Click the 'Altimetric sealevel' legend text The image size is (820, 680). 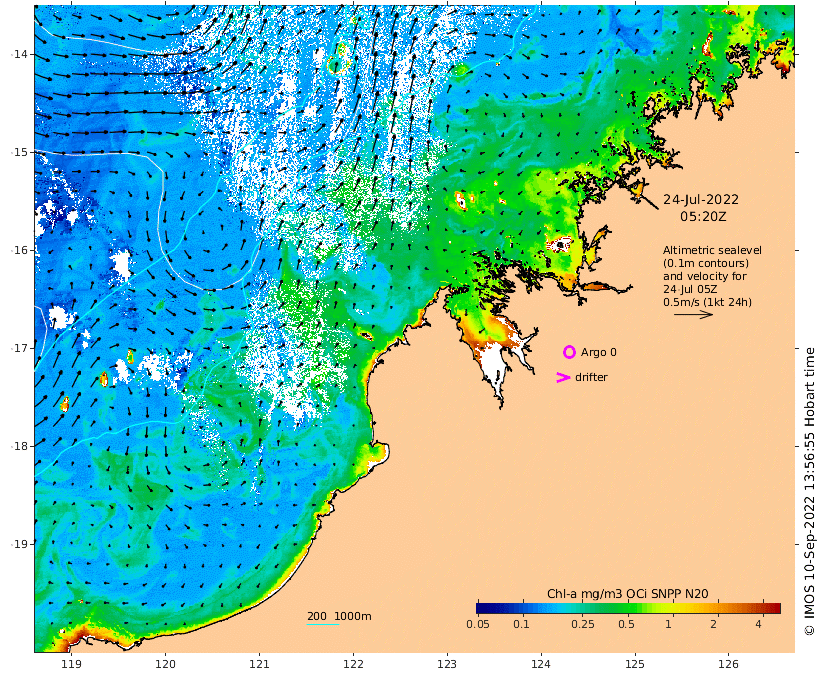(x=712, y=250)
